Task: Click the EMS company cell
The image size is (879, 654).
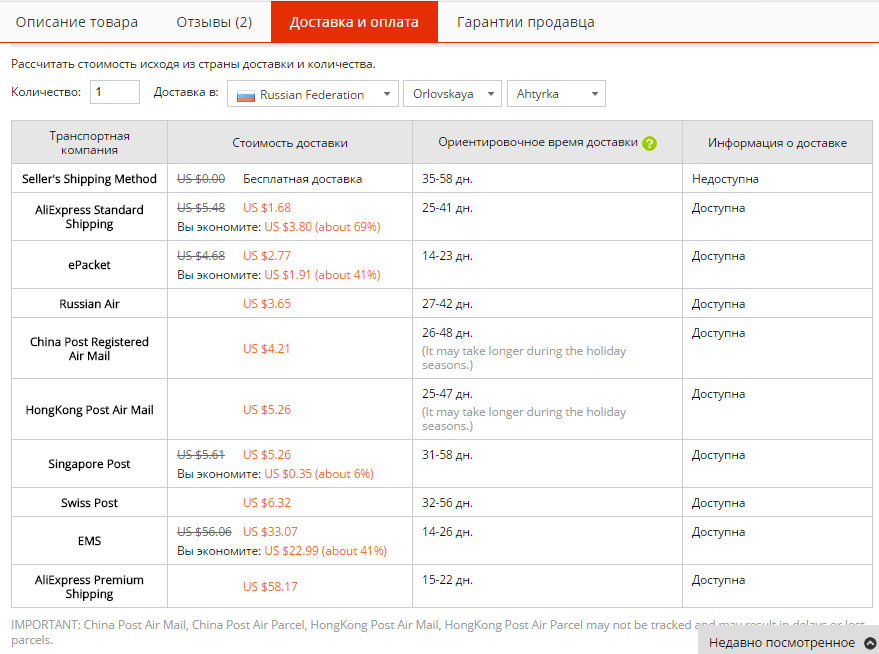Action: (89, 541)
